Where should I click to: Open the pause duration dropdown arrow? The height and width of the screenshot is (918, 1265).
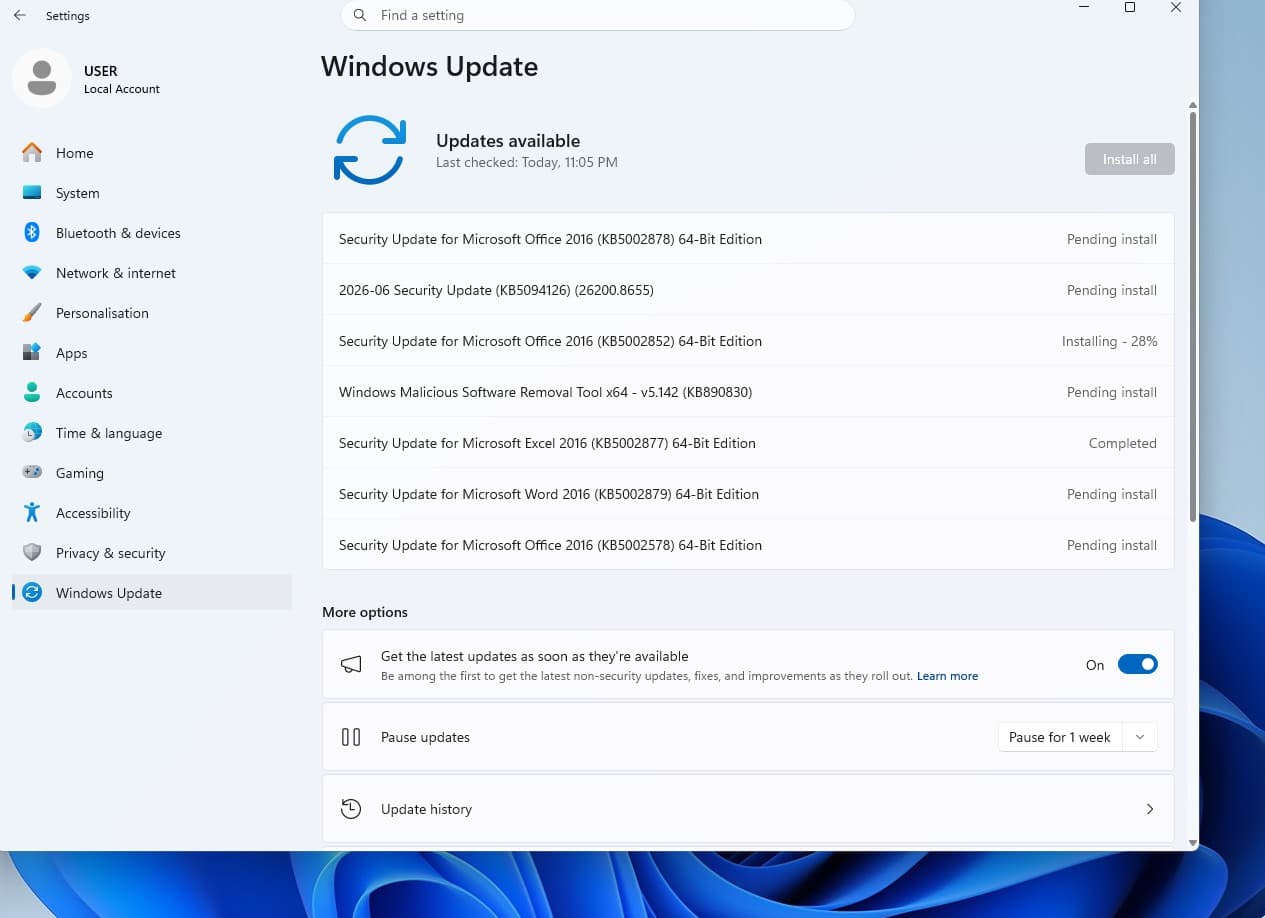[1140, 737]
